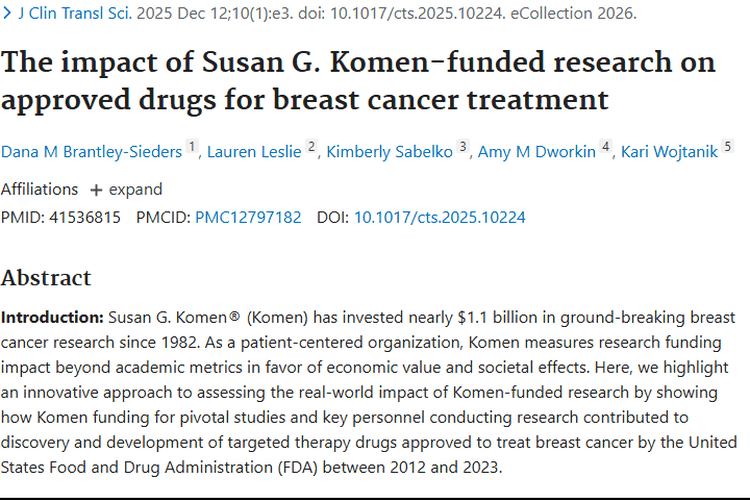Click the Abstract section heading
The width and height of the screenshot is (750, 500).
click(x=46, y=277)
